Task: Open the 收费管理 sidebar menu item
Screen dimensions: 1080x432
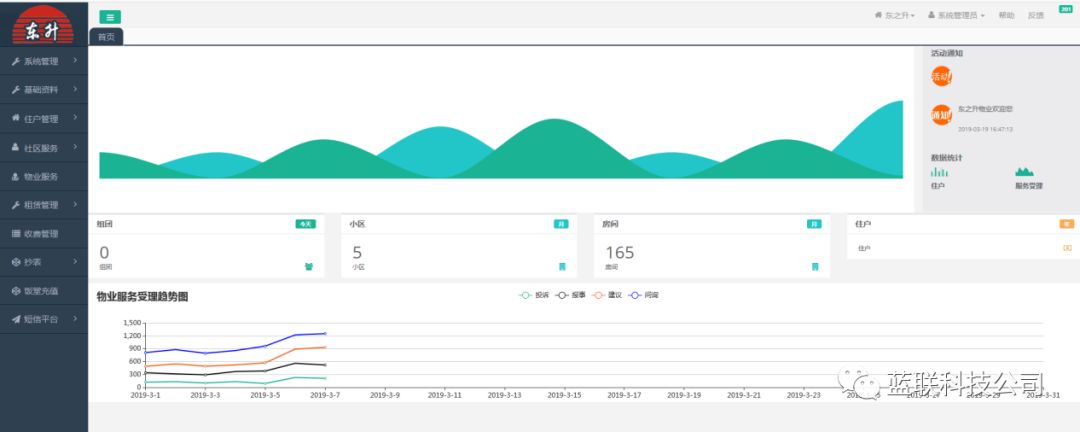Action: click(x=44, y=234)
